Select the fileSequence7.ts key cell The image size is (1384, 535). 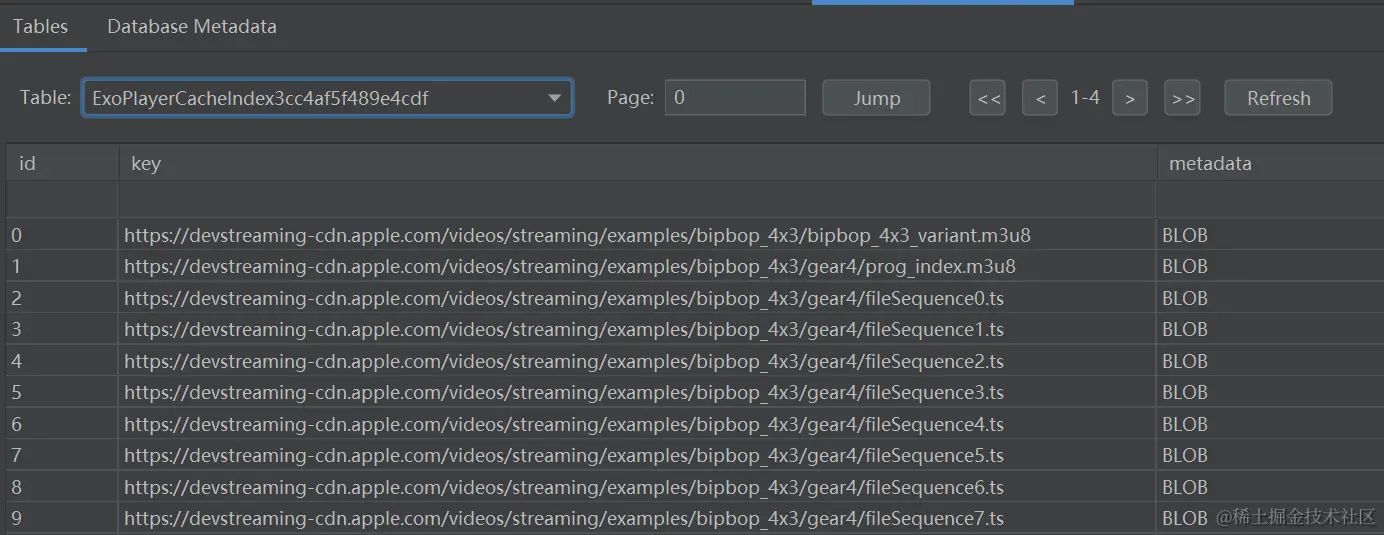638,518
